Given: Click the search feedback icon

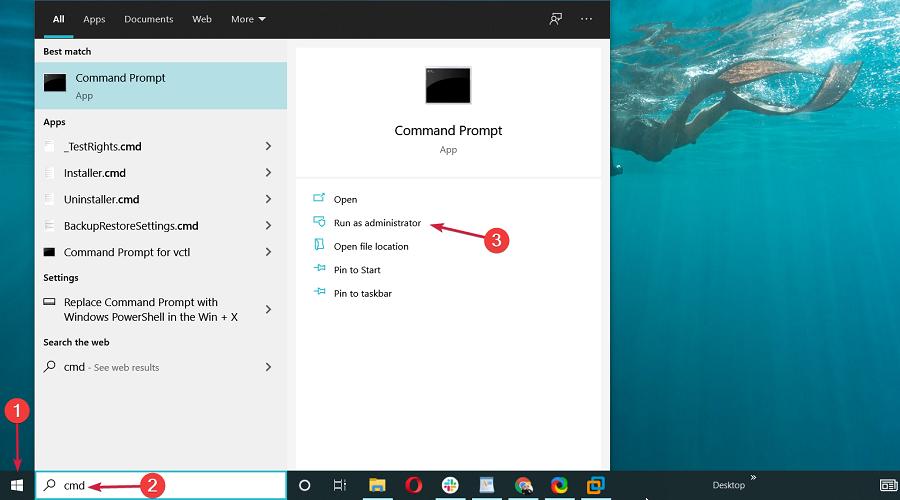Looking at the screenshot, I should [556, 19].
